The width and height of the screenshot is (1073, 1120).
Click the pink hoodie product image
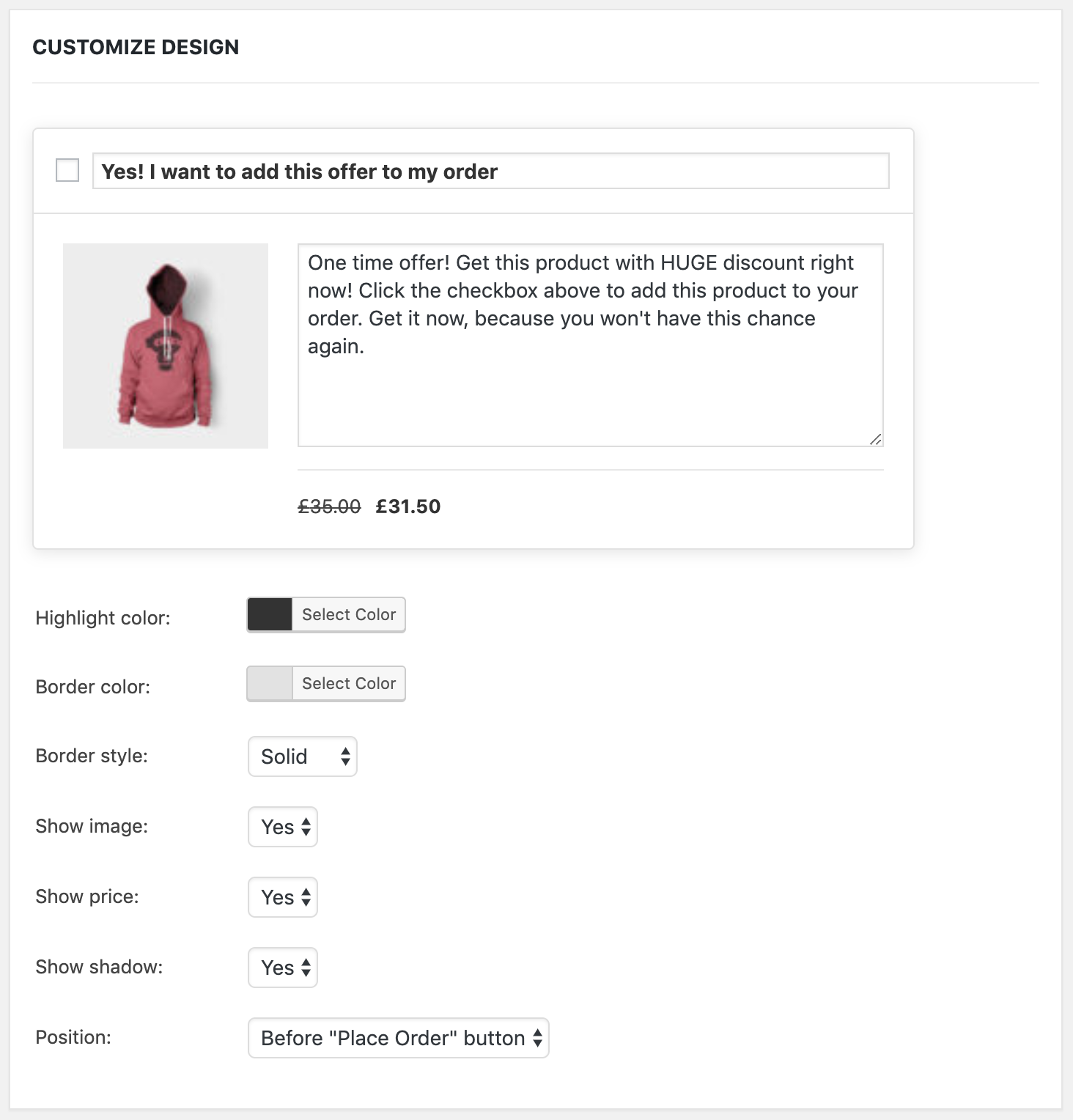pos(166,345)
